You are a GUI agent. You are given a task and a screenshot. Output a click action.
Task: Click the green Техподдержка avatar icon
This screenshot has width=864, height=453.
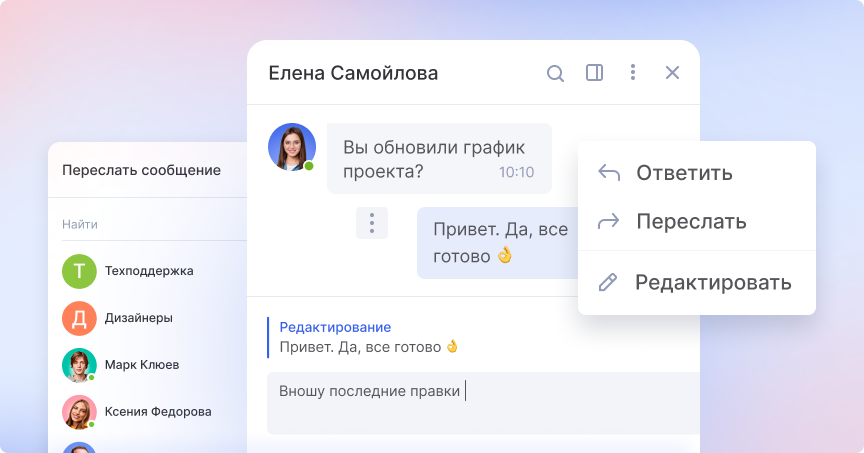tap(79, 271)
